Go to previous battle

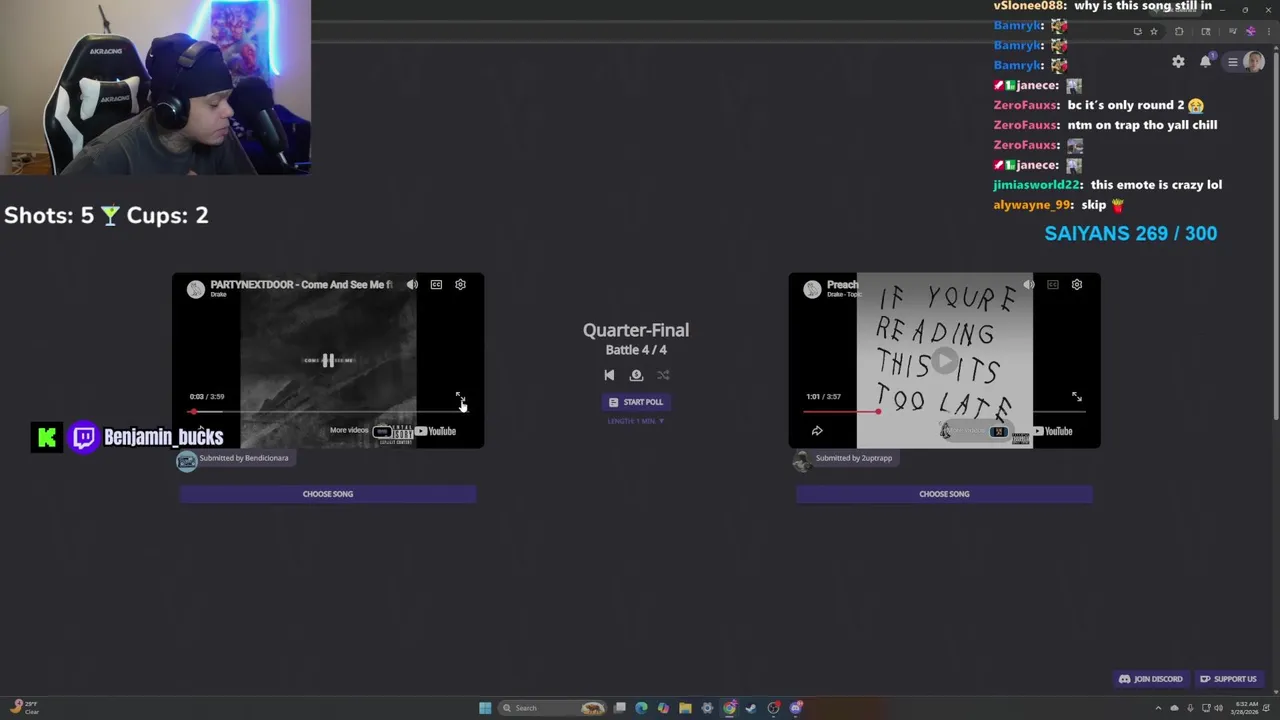click(609, 375)
